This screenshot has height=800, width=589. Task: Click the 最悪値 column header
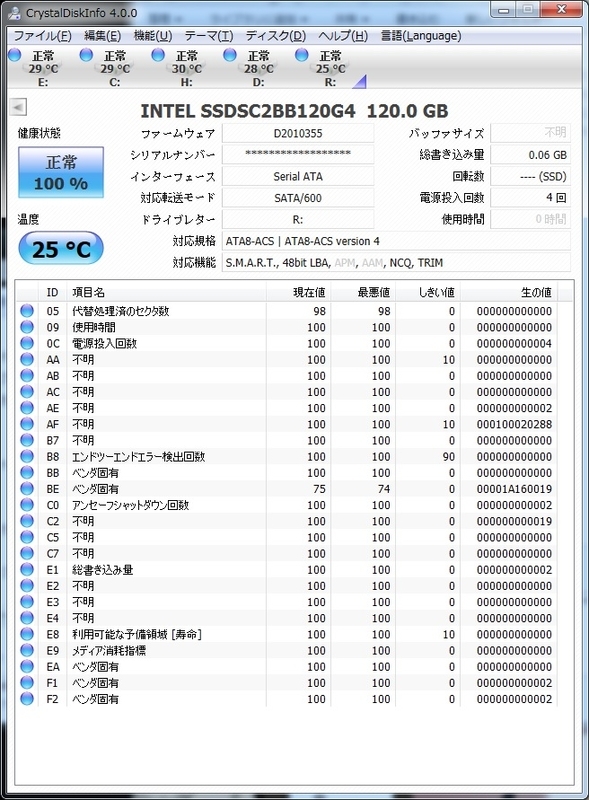coord(363,292)
